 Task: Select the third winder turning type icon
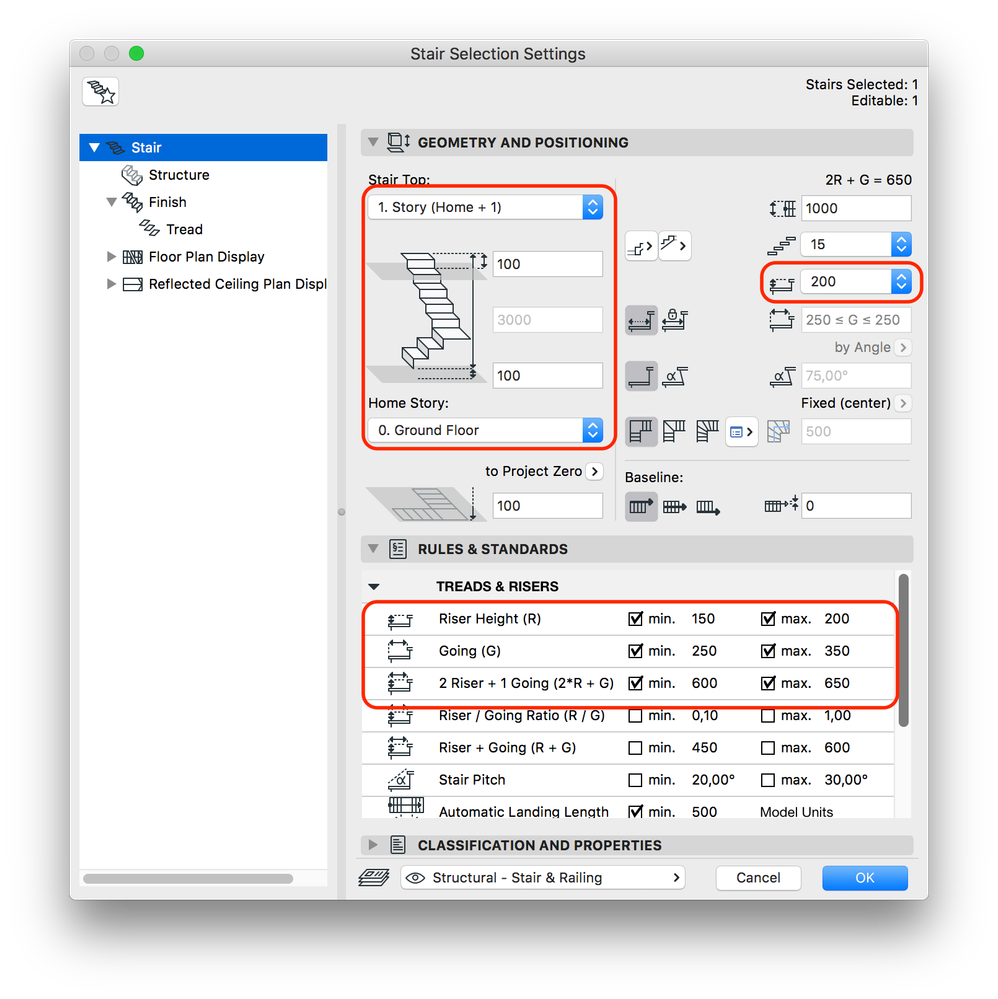point(707,431)
